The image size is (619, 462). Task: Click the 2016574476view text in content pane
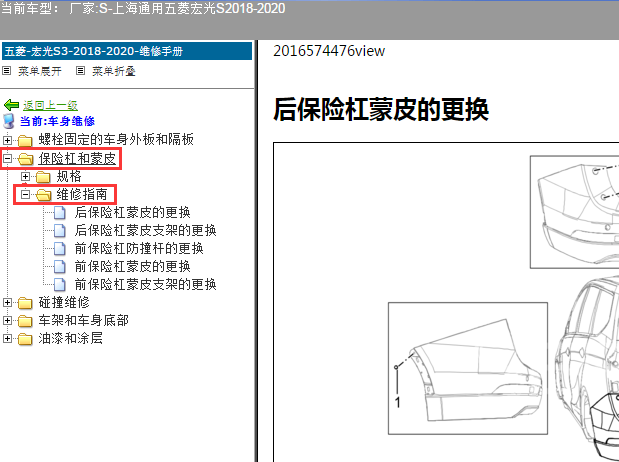pyautogui.click(x=329, y=51)
